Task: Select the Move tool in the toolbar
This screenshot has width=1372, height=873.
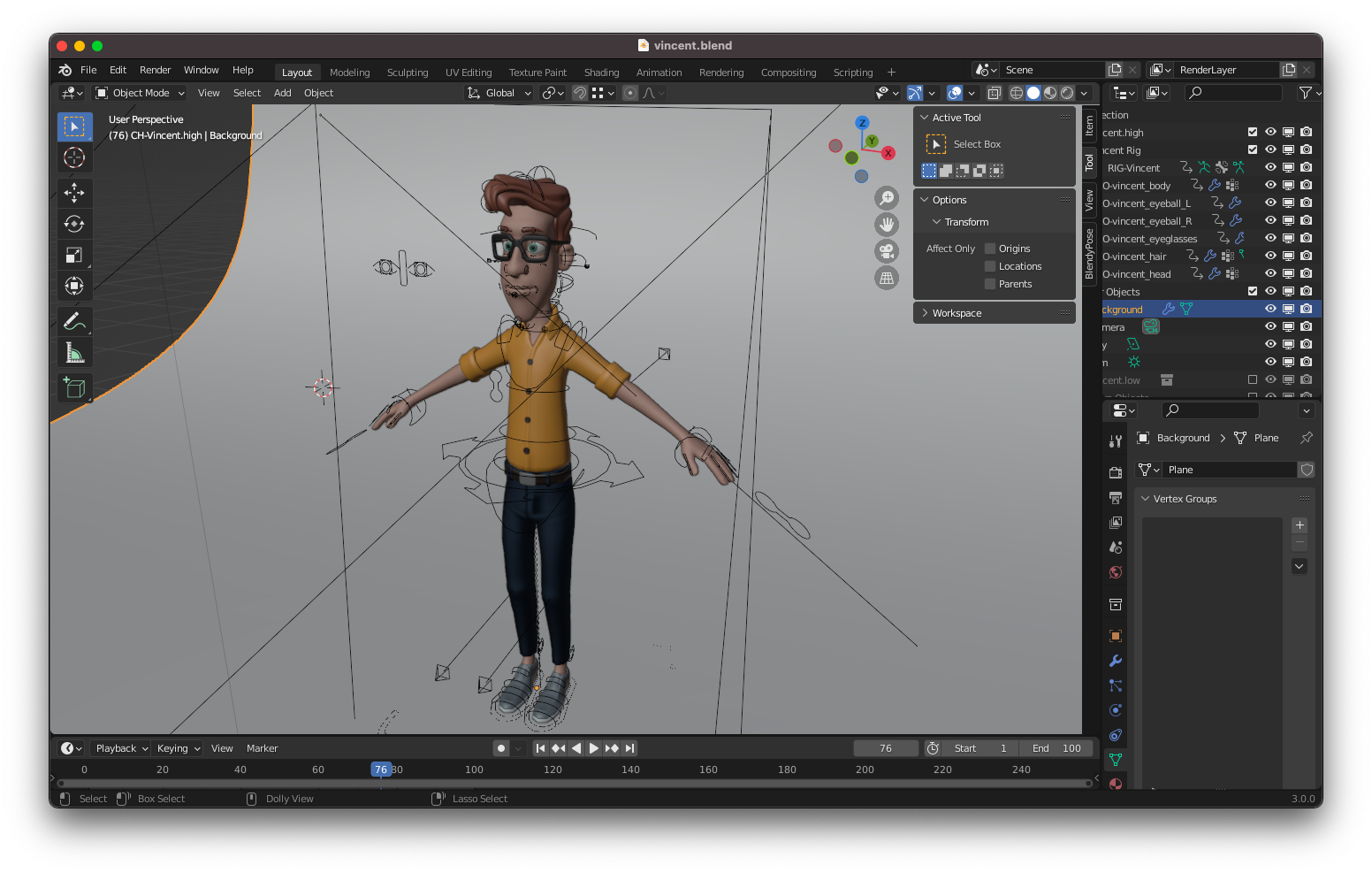Action: click(x=75, y=193)
